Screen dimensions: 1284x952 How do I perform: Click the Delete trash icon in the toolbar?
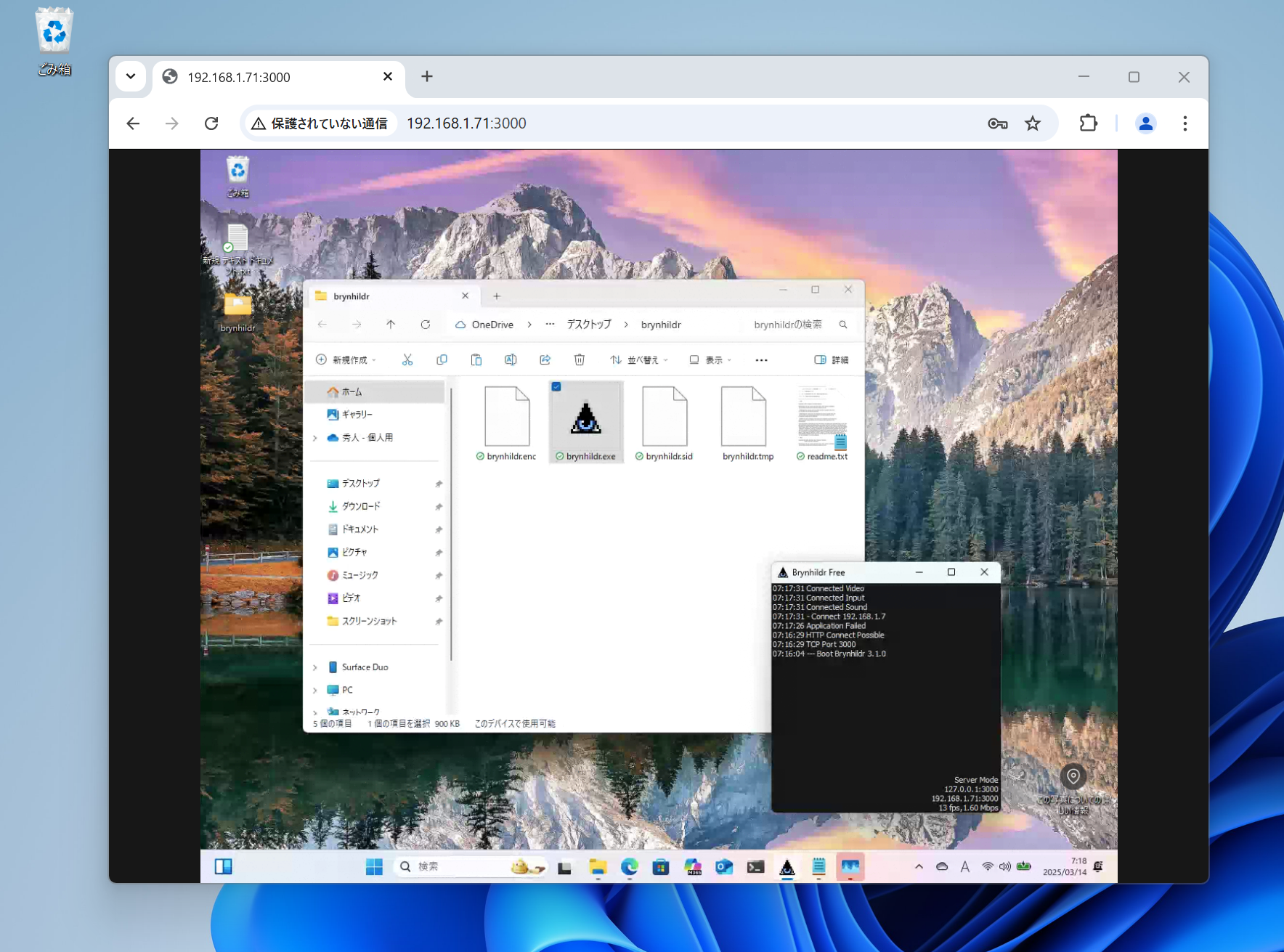[580, 359]
